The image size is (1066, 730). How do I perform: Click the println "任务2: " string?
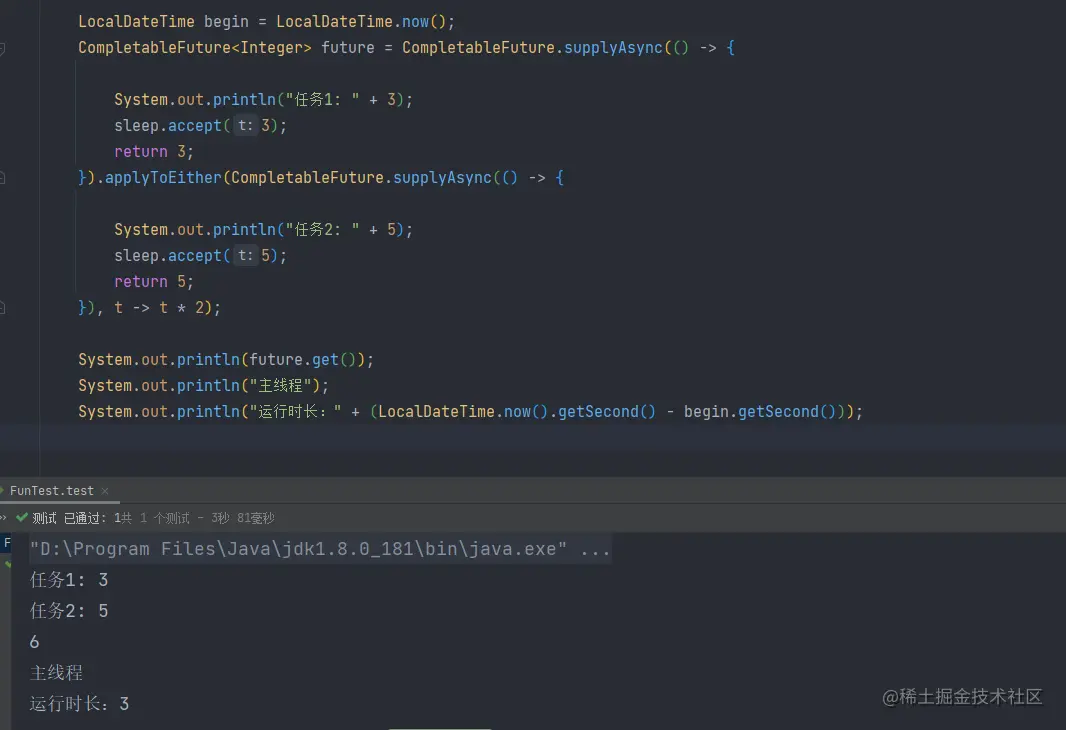point(322,230)
